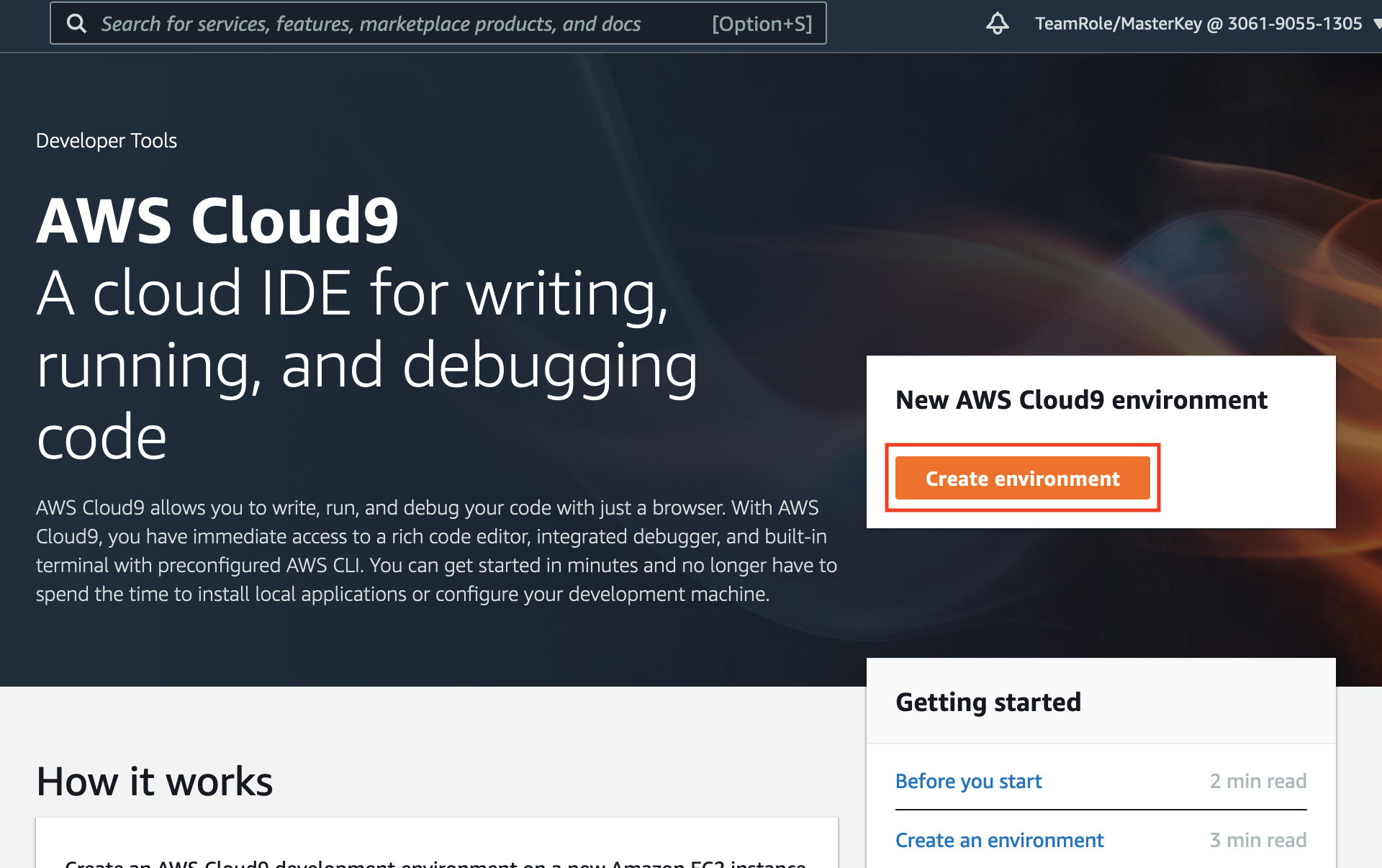The width and height of the screenshot is (1382, 868).
Task: Click the AWS Cloud9 heading
Action: click(x=217, y=220)
